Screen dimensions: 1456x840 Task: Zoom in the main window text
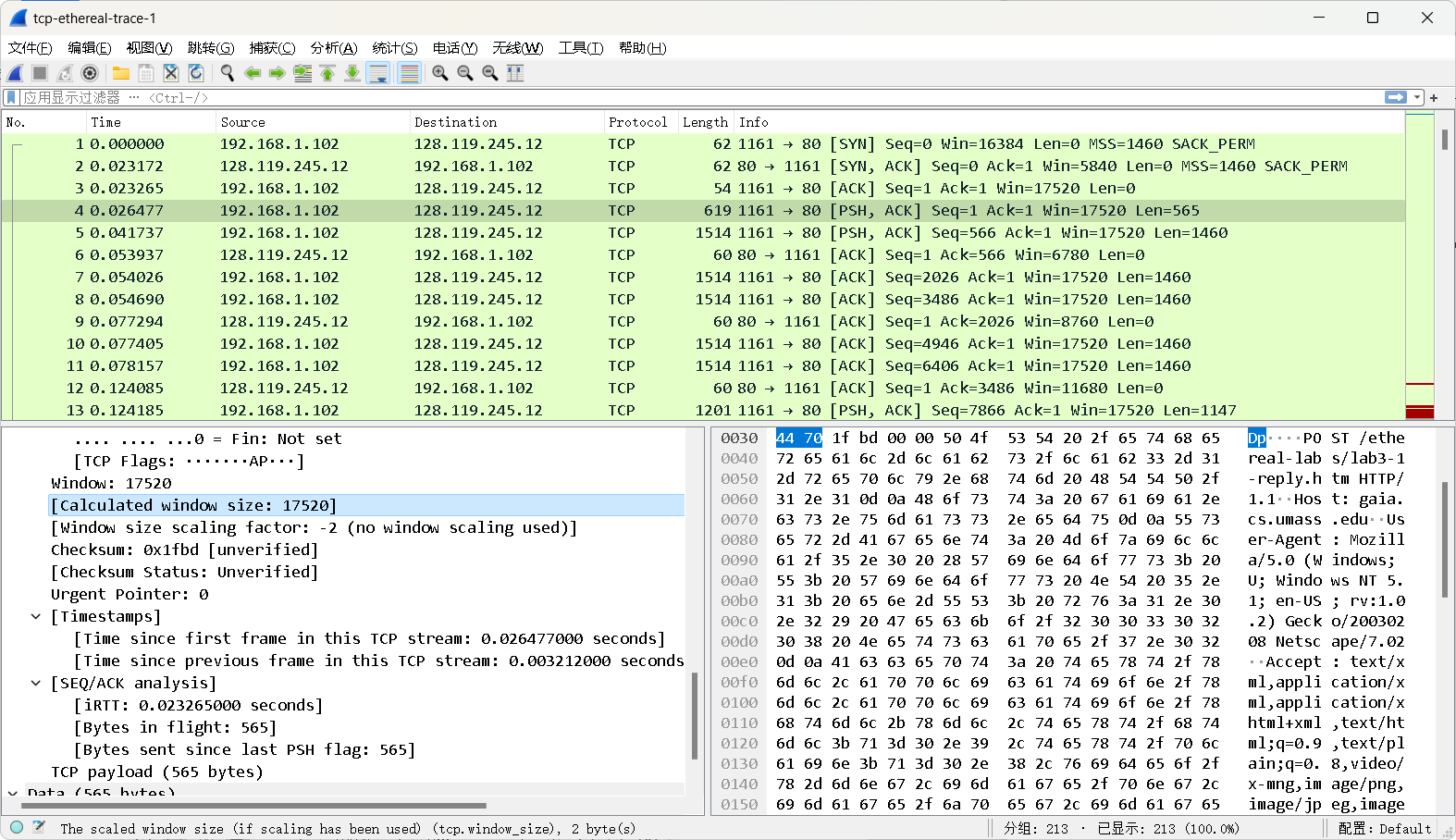(440, 73)
